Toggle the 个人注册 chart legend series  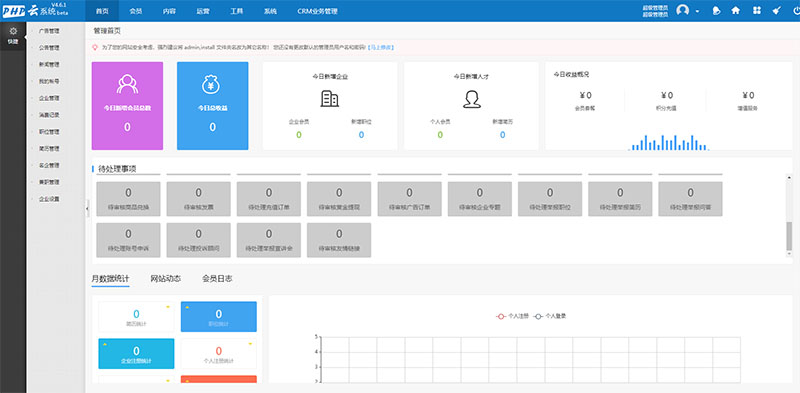click(x=511, y=316)
